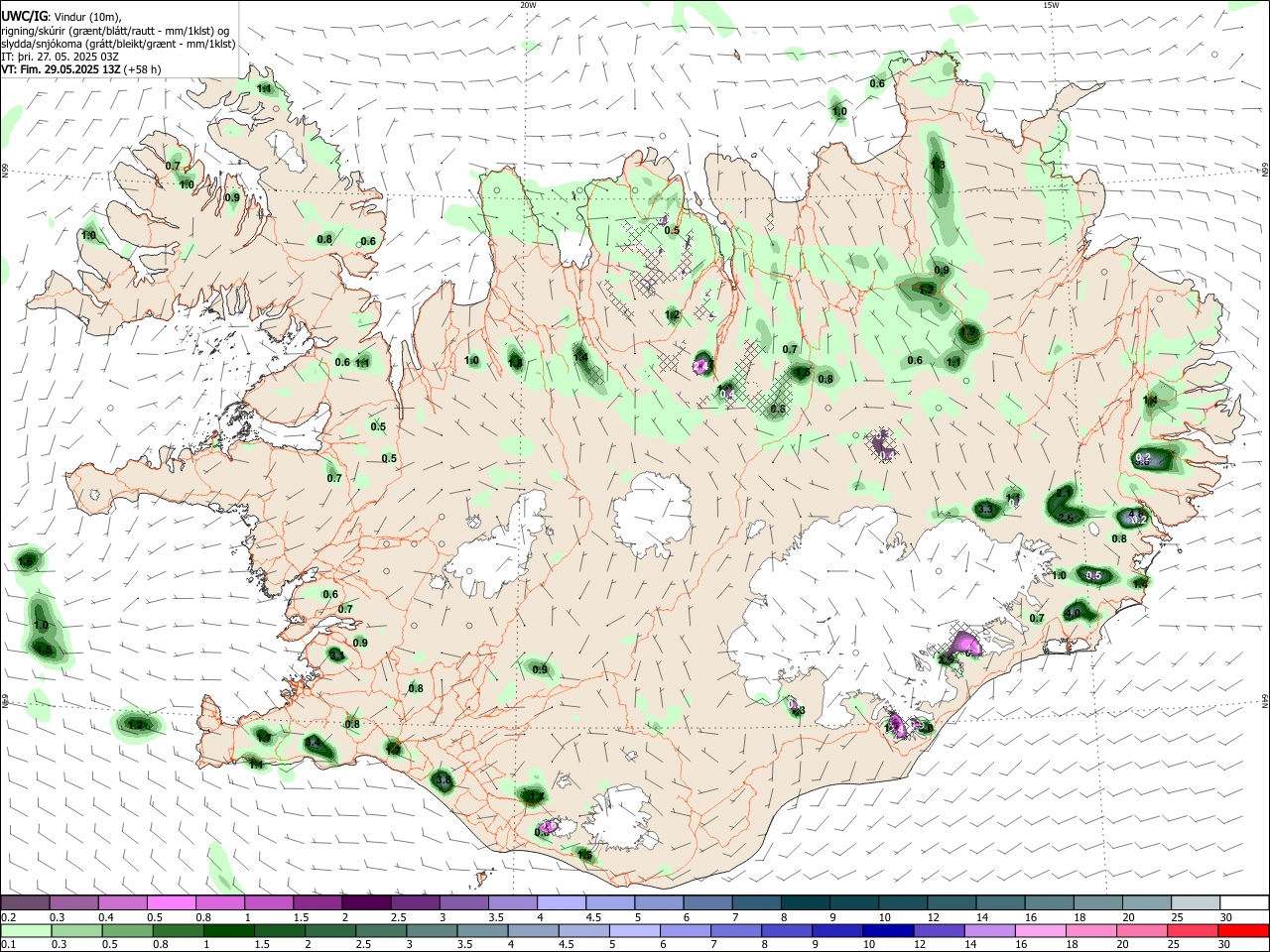Select the deep blue swatch starting at 10 in the lower scale
The image size is (1270, 952).
point(886,930)
